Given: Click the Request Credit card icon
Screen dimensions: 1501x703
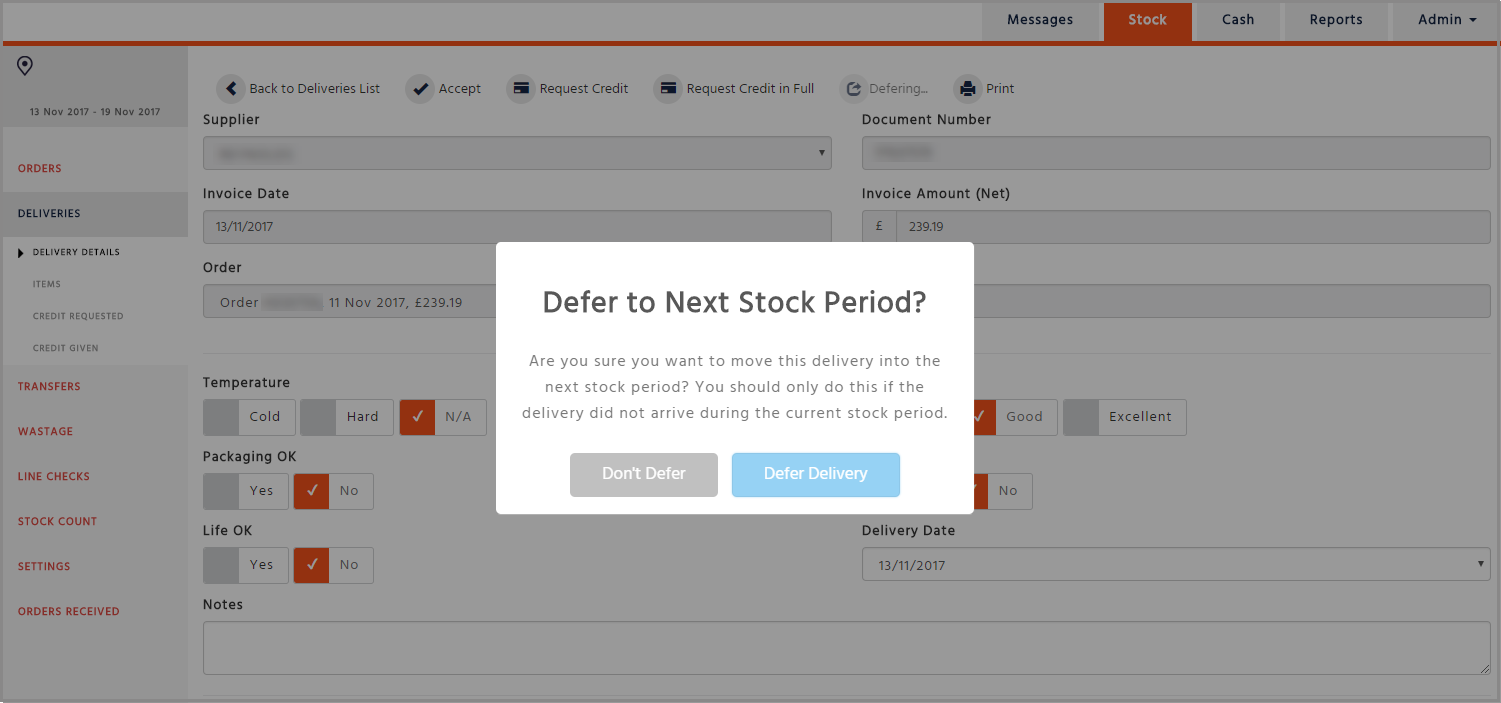Looking at the screenshot, I should [521, 88].
